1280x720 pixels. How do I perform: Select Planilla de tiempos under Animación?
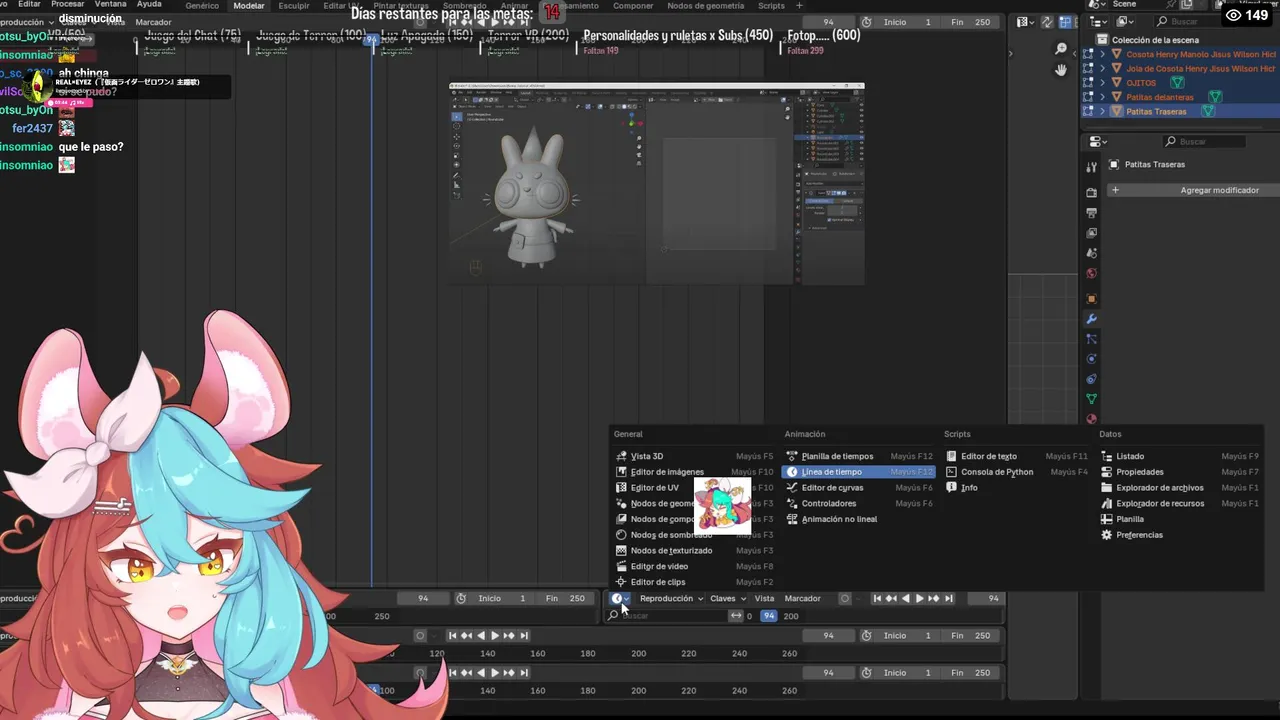859,456
